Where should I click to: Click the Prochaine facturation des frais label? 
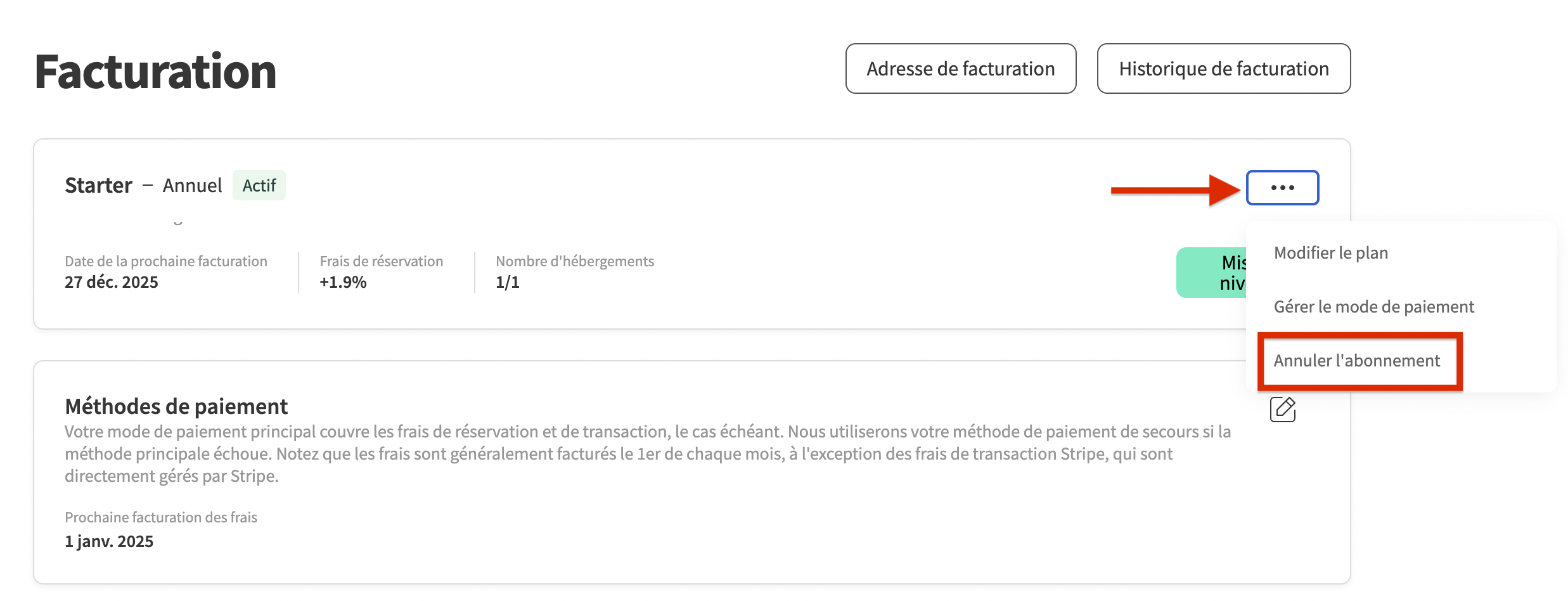[x=161, y=517]
